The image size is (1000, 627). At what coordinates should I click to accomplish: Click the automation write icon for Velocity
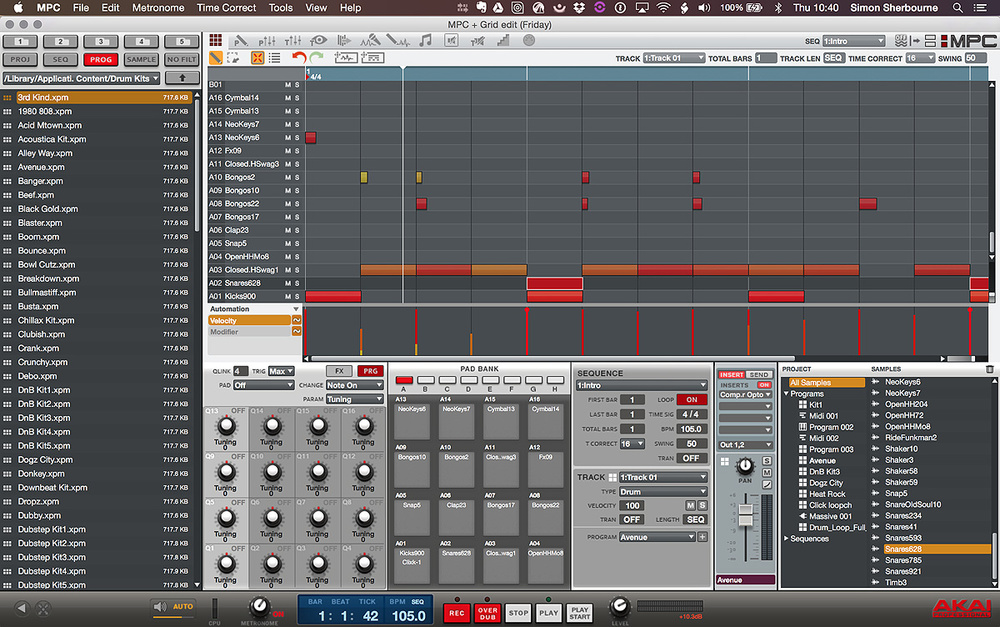click(x=297, y=320)
